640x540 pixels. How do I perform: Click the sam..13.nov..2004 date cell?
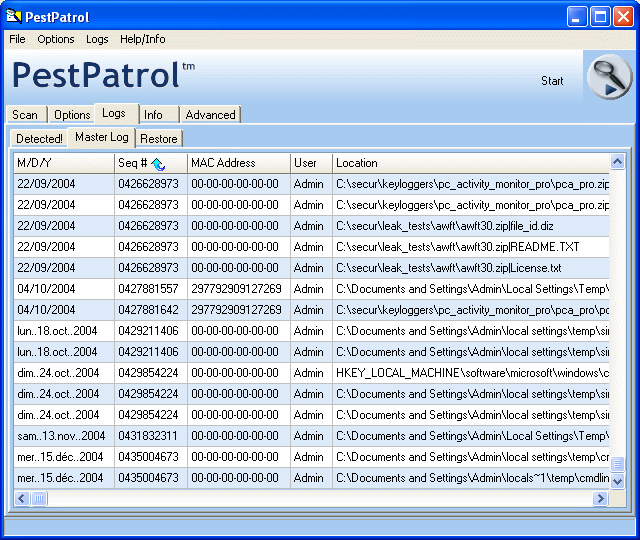(61, 436)
